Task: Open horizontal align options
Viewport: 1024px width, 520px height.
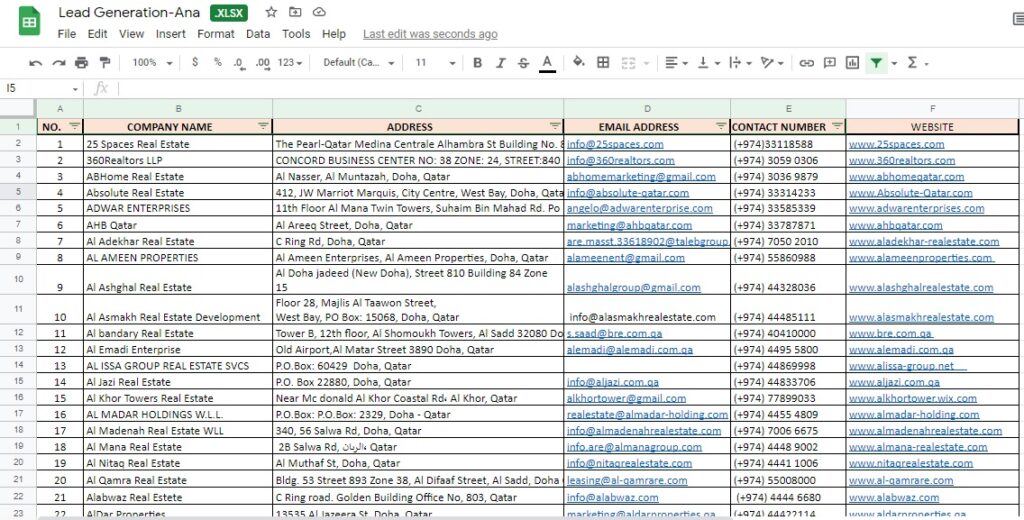Action: point(676,63)
